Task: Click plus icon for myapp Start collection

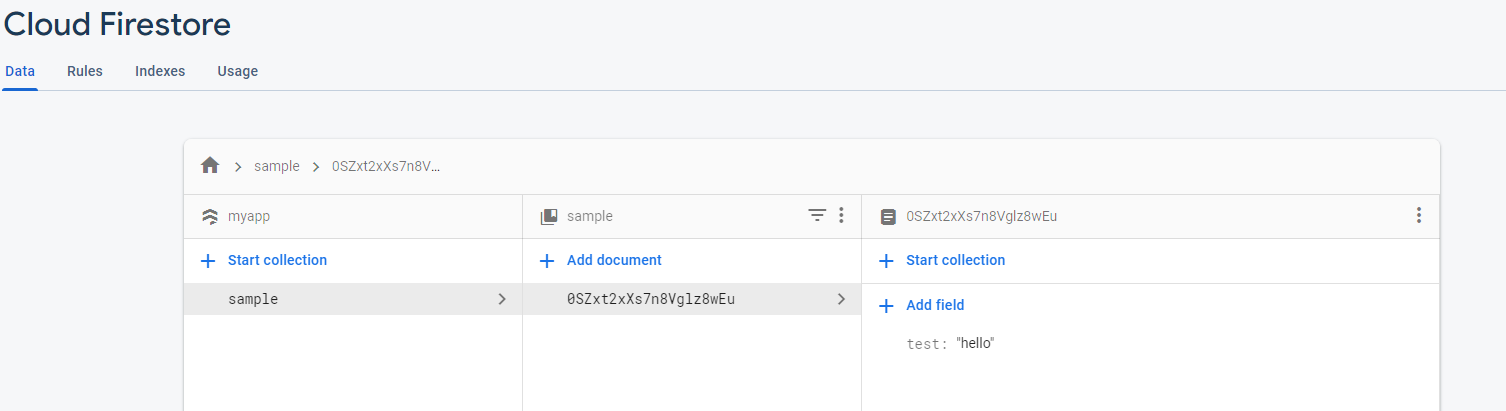Action: (x=208, y=261)
